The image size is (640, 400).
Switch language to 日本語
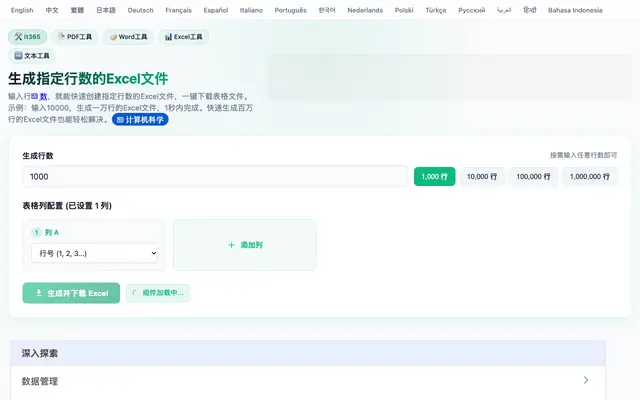tap(106, 10)
